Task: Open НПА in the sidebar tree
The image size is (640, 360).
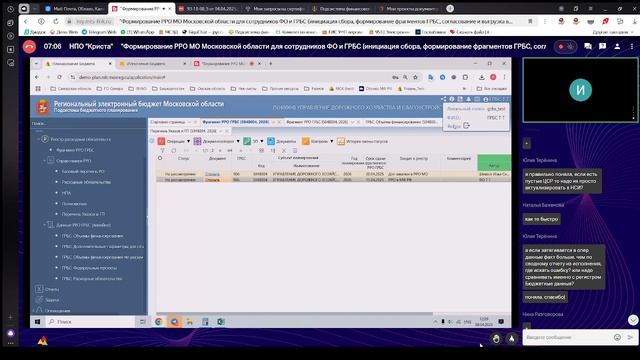Action: [66, 193]
